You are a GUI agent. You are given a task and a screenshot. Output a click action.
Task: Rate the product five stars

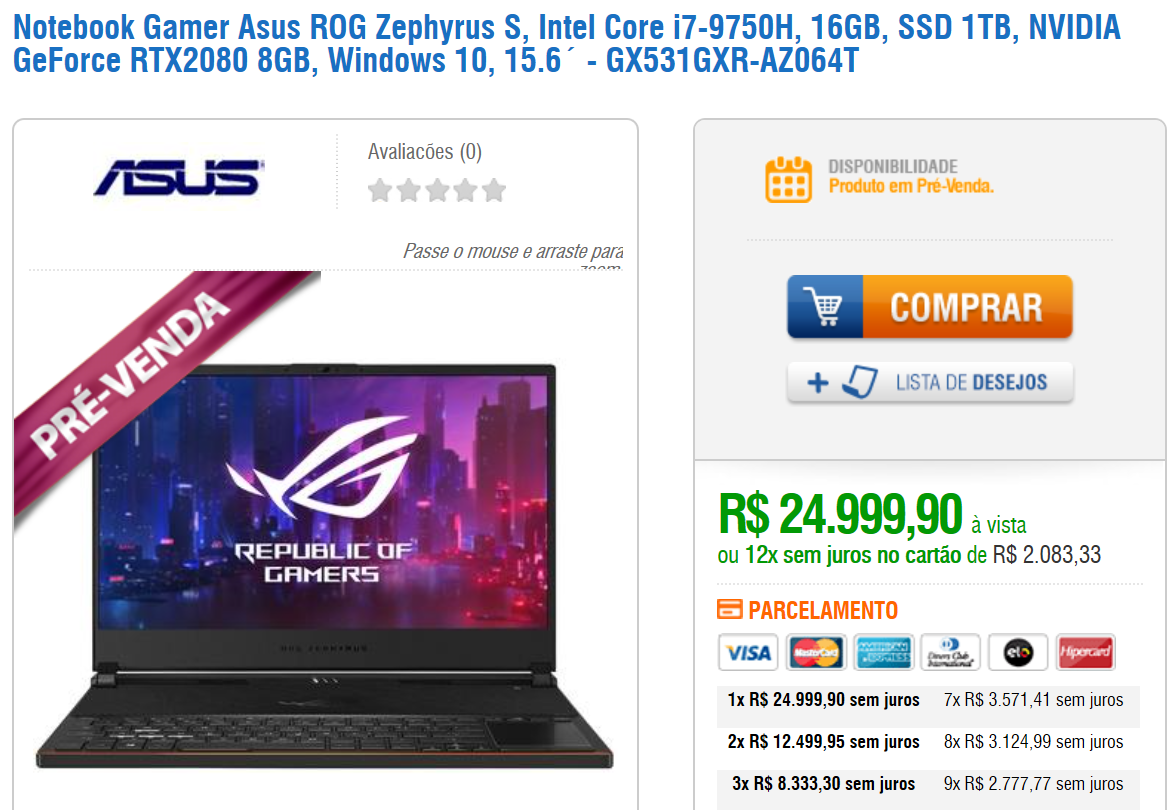click(x=494, y=190)
